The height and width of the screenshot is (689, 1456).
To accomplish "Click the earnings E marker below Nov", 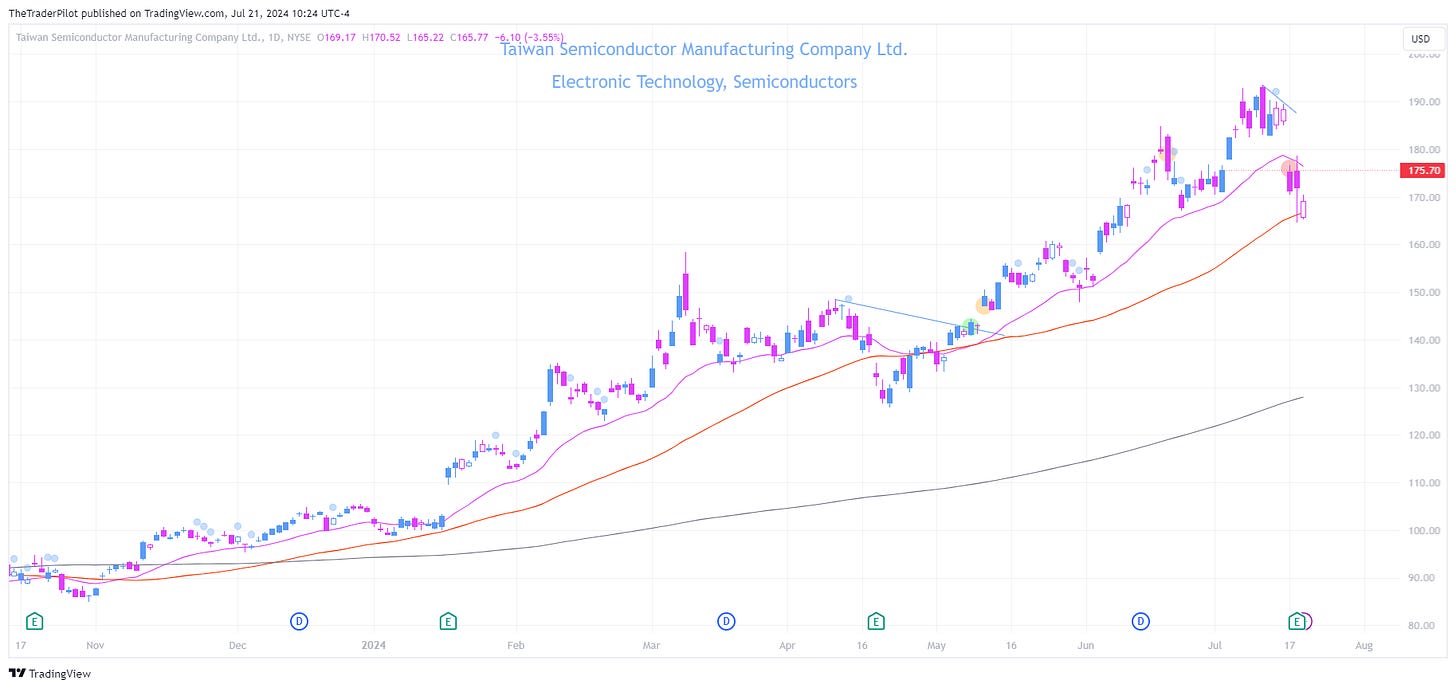I will 34,621.
